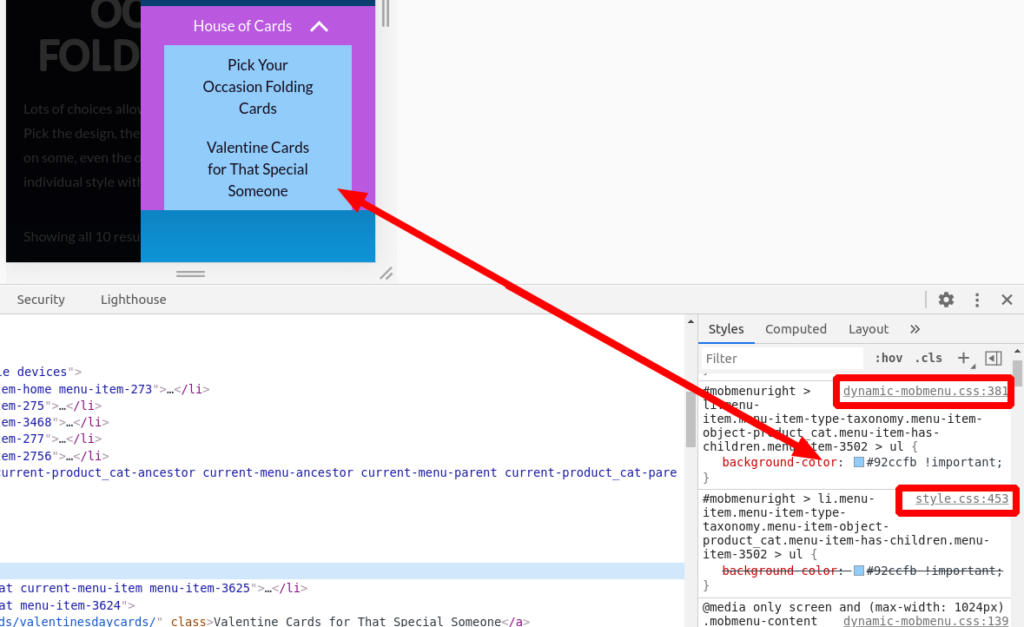This screenshot has height=627, width=1024.
Task: Open the DevTools three-dot customize menu
Action: [977, 300]
